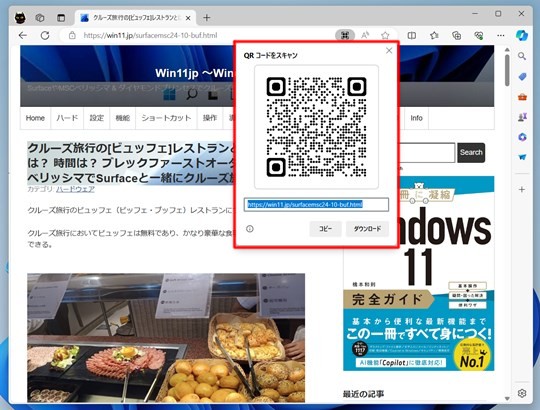This screenshot has width=540, height=410.
Task: Toggle vertical tabs icon in title bar
Action: (x=61, y=18)
